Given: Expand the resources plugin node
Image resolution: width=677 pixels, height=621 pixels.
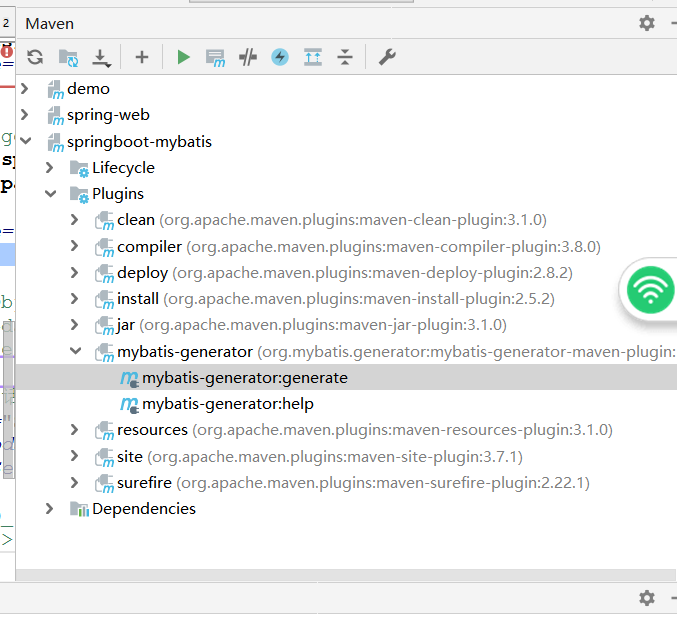Looking at the screenshot, I should (x=75, y=430).
